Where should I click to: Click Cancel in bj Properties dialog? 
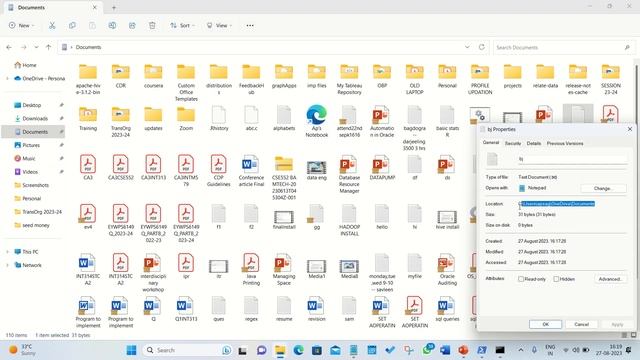(581, 324)
